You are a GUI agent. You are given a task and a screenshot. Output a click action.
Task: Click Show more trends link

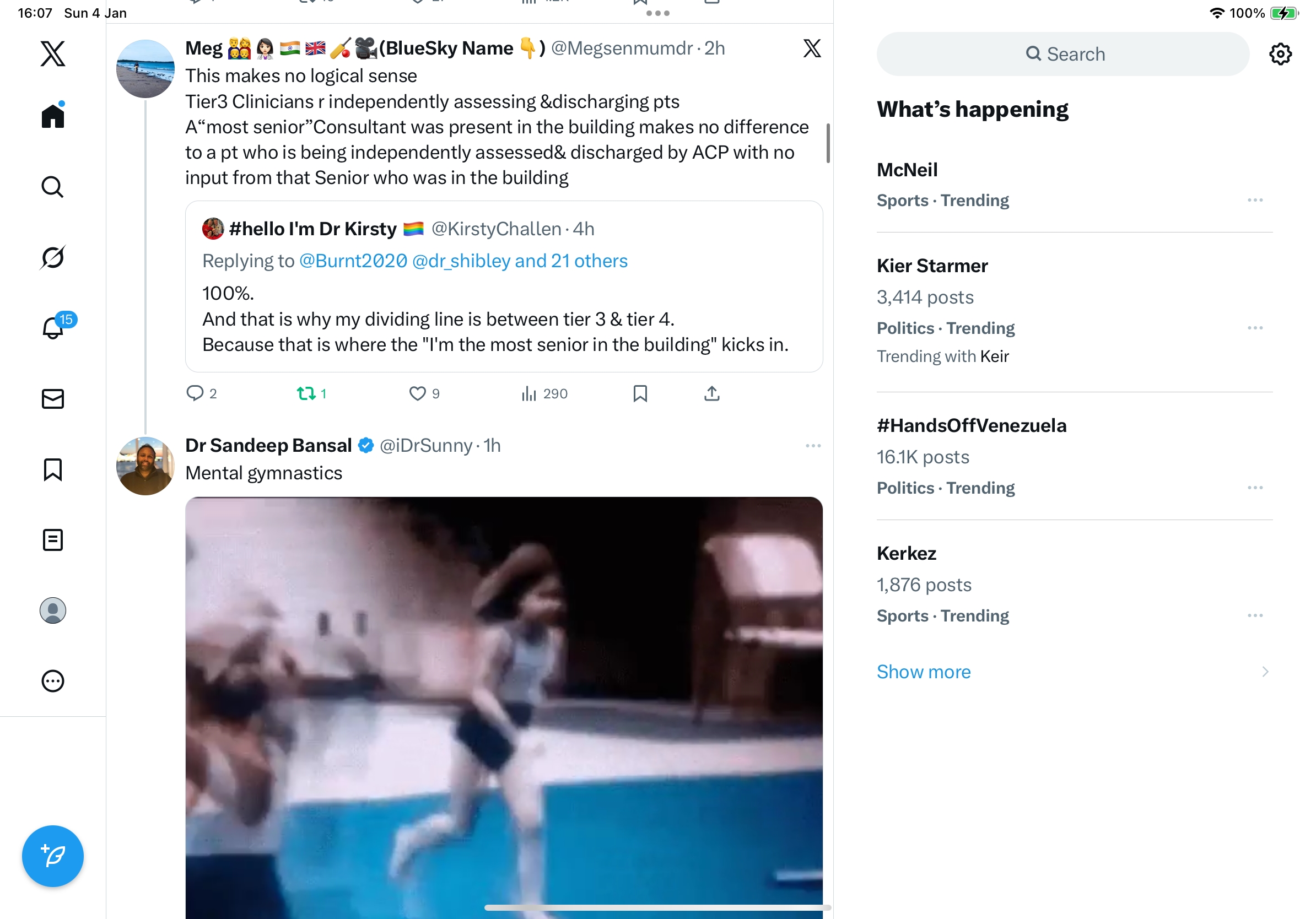click(924, 672)
